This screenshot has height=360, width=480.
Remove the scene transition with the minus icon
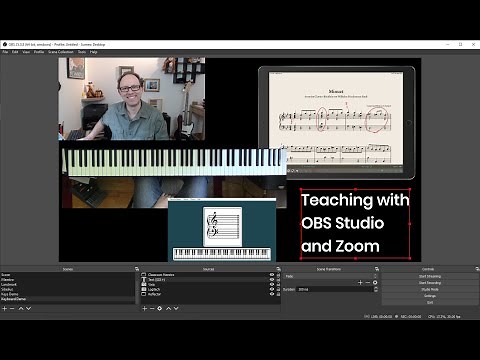(x=368, y=282)
